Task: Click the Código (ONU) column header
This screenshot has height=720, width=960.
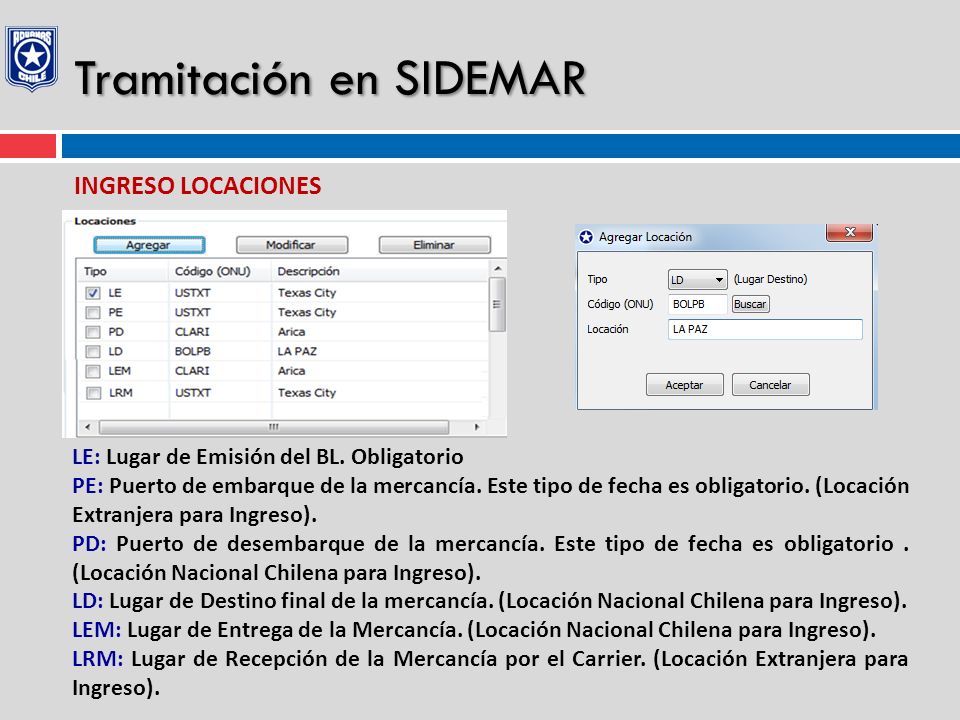Action: coord(212,271)
